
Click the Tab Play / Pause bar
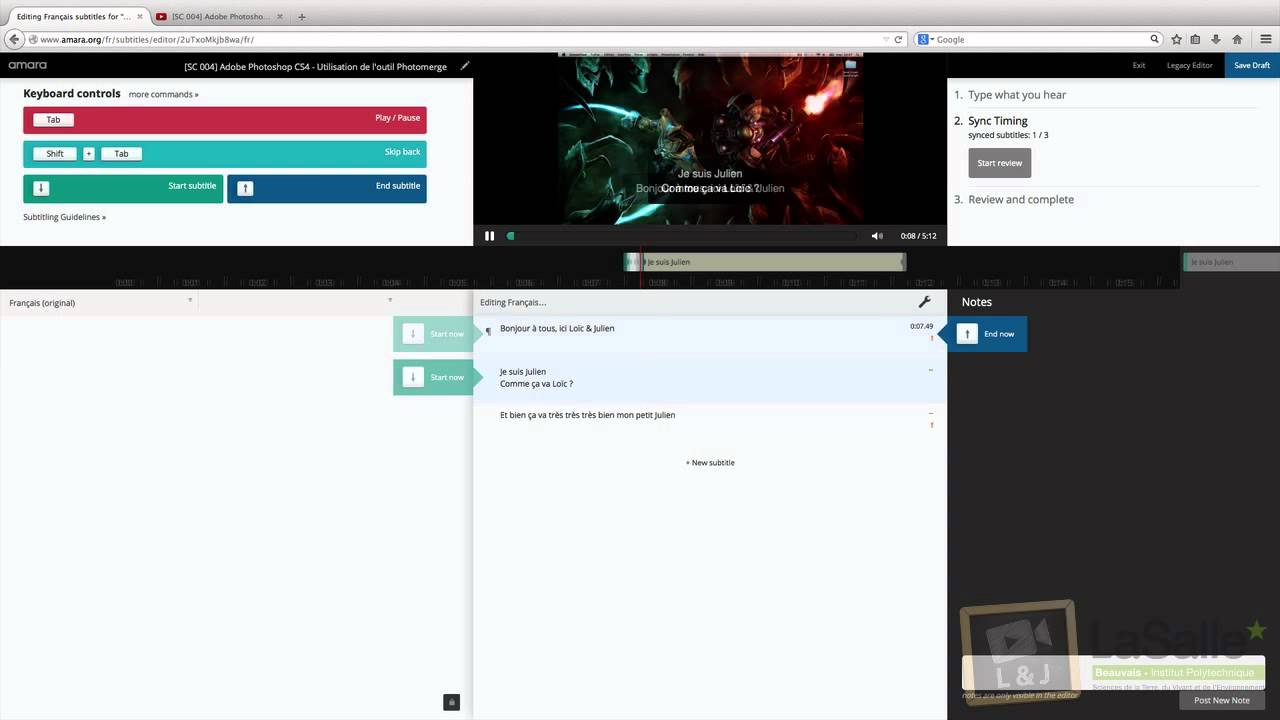(225, 120)
